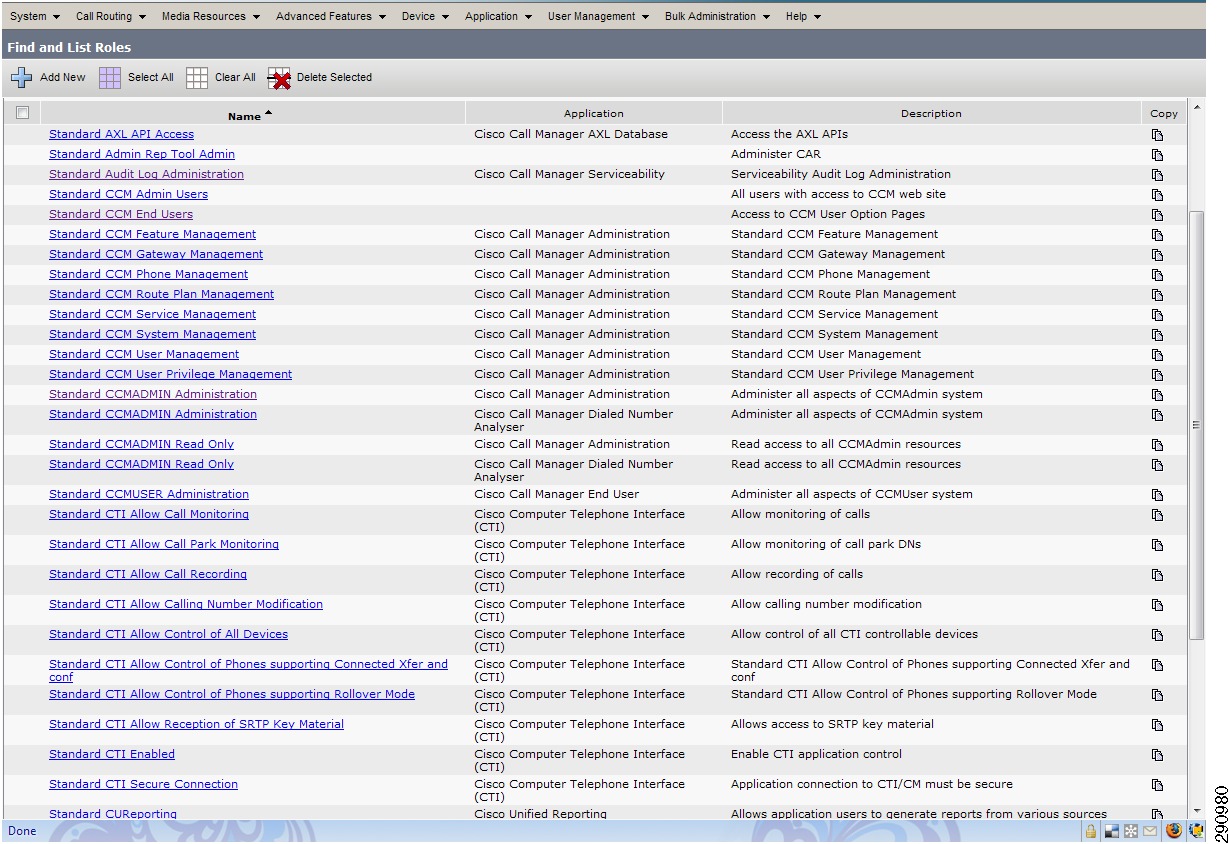This screenshot has height=844, width=1229.
Task: Copy the Standard AXL API Access role
Action: [1157, 135]
